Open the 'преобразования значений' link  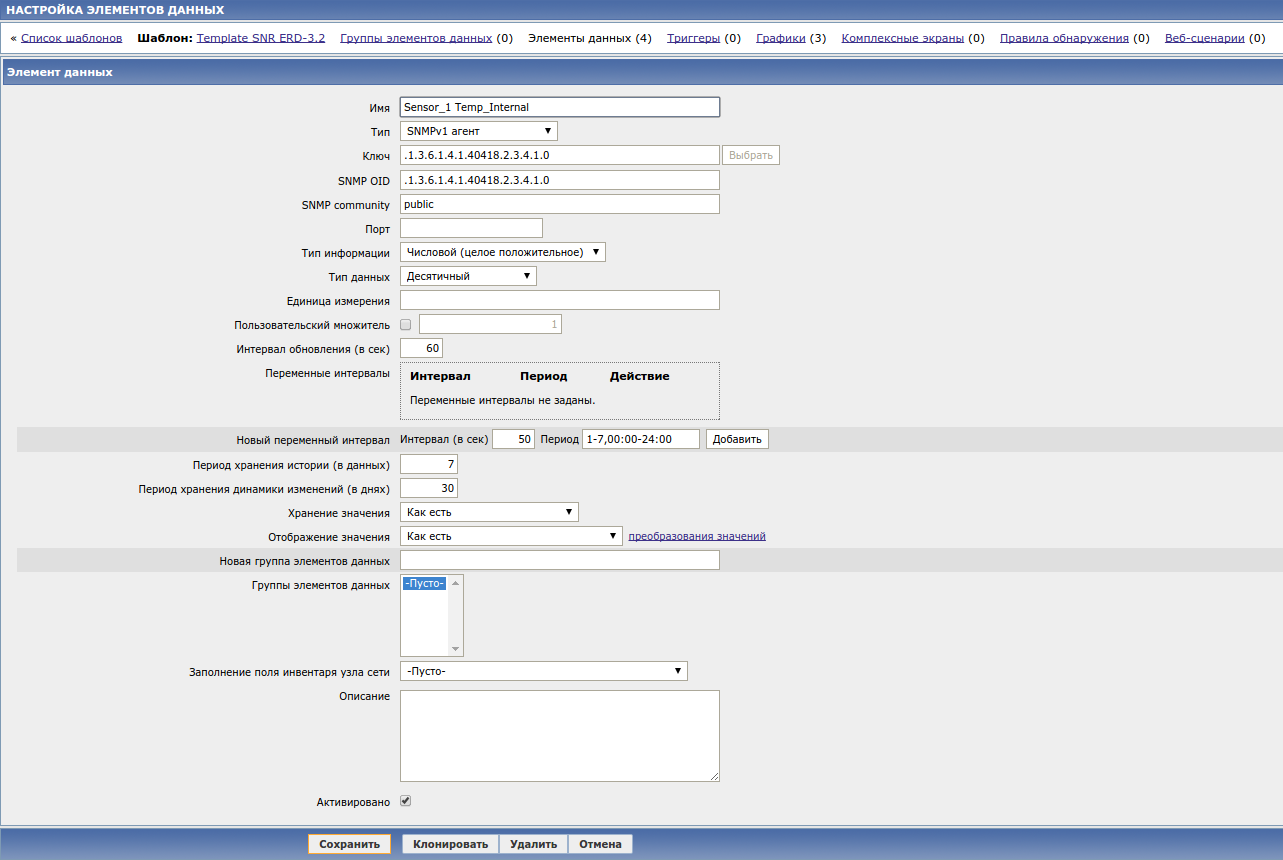click(x=696, y=536)
